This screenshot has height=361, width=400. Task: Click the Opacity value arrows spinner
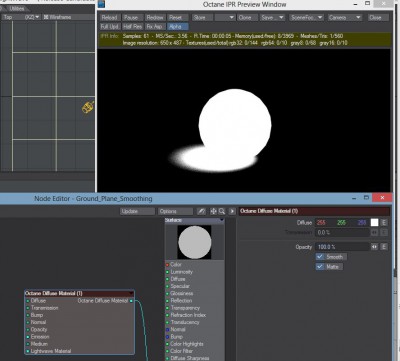pos(374,247)
